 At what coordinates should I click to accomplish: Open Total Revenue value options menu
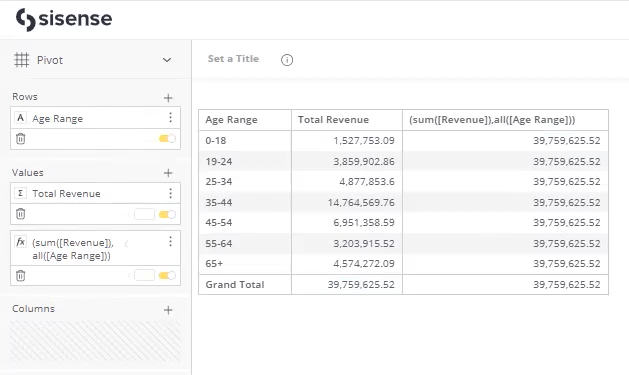170,193
